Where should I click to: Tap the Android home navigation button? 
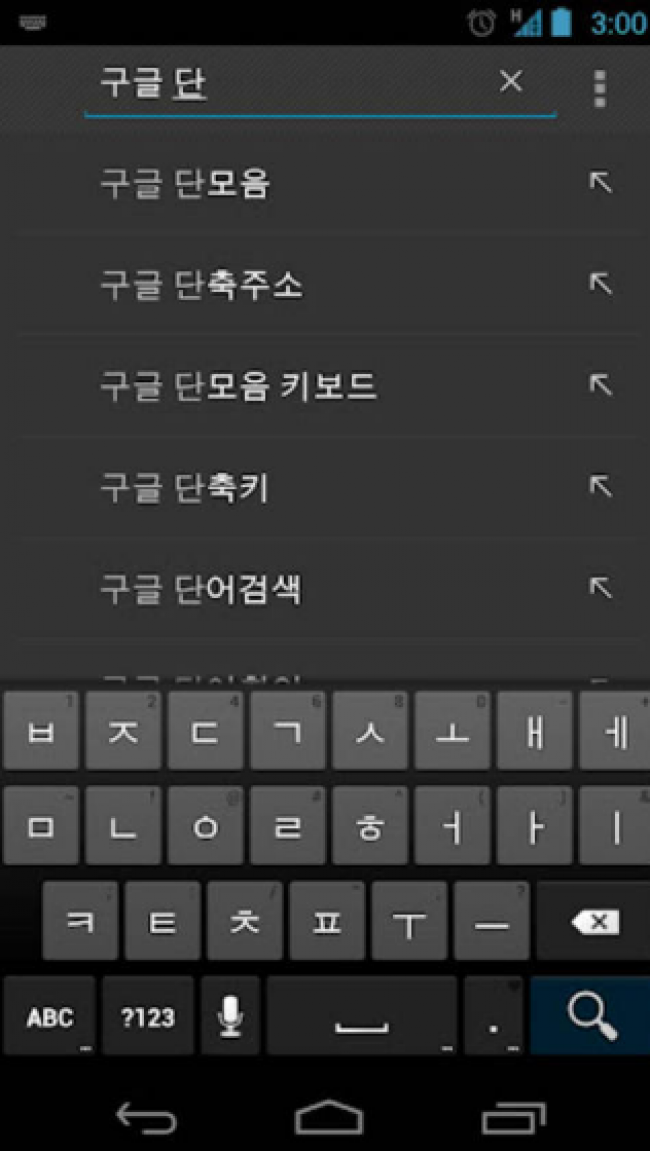(x=329, y=1116)
